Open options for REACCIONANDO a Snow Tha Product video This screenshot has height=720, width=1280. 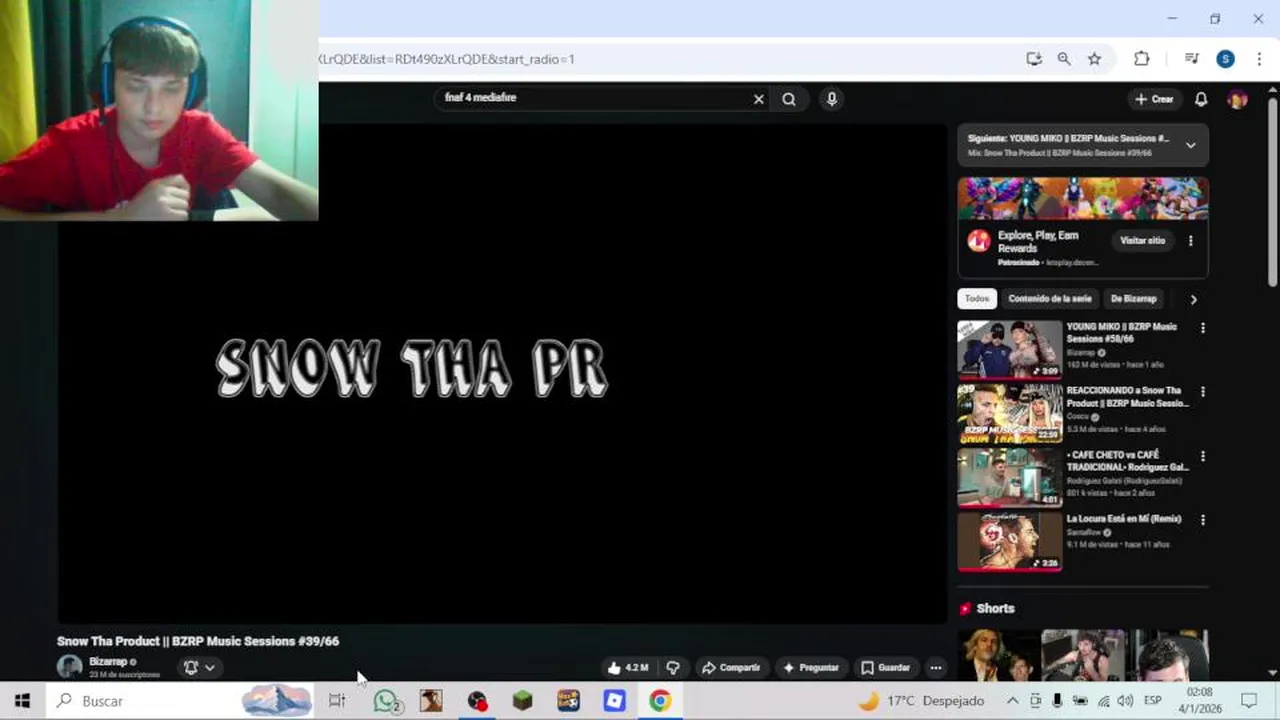1203,392
